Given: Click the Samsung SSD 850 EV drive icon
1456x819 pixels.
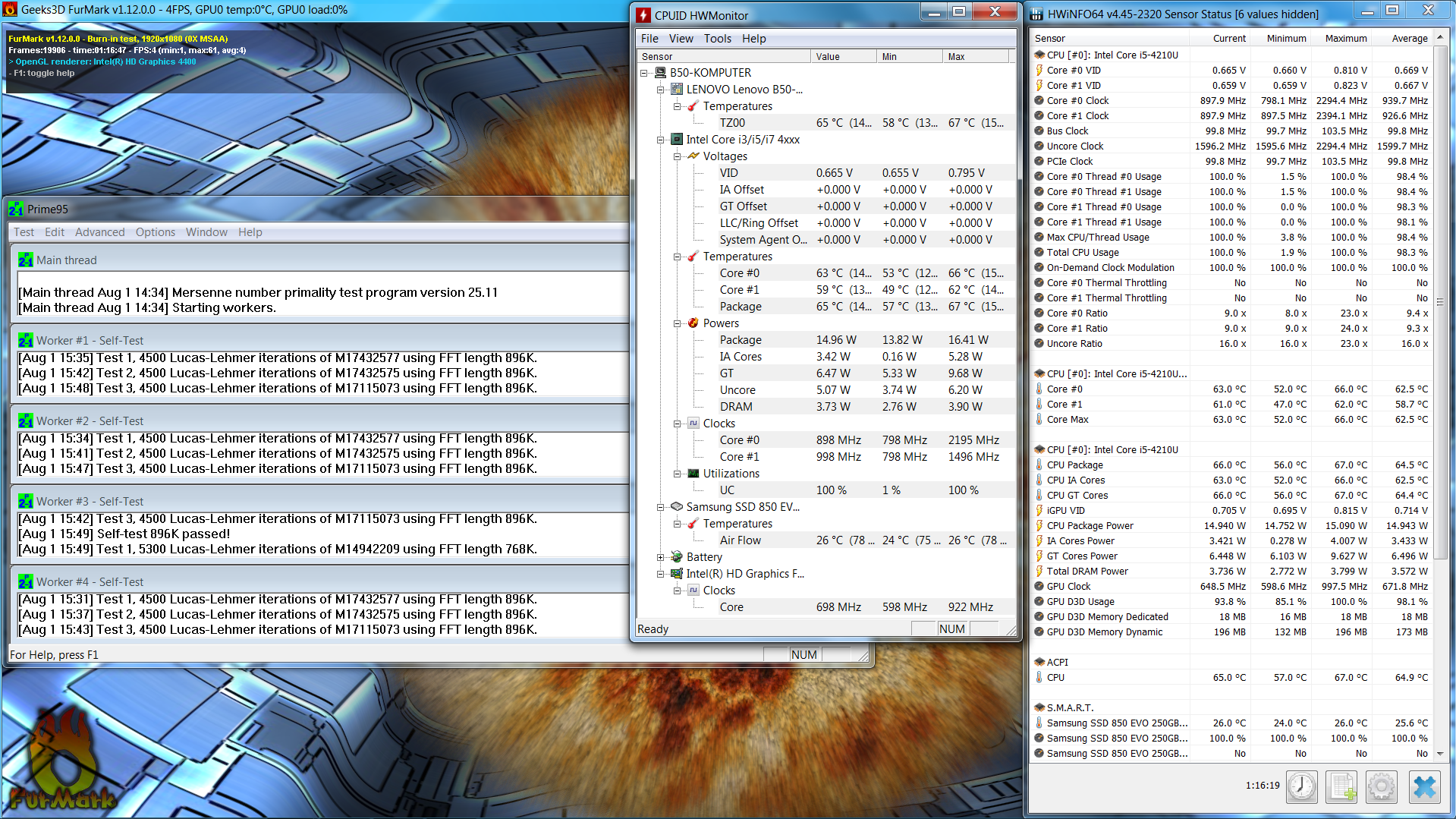Looking at the screenshot, I should [677, 507].
